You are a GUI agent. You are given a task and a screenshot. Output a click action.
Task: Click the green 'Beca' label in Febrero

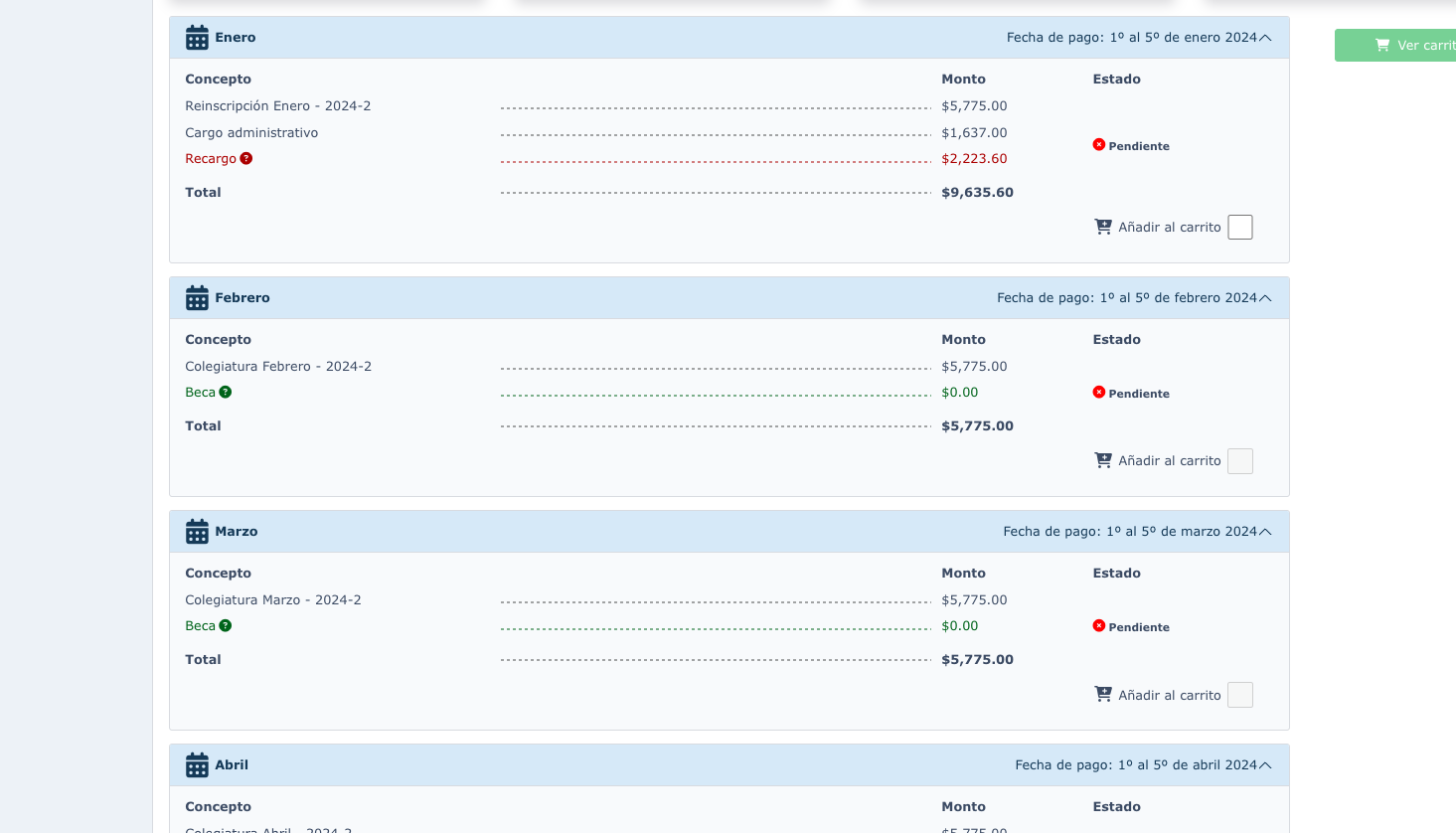pyautogui.click(x=200, y=393)
